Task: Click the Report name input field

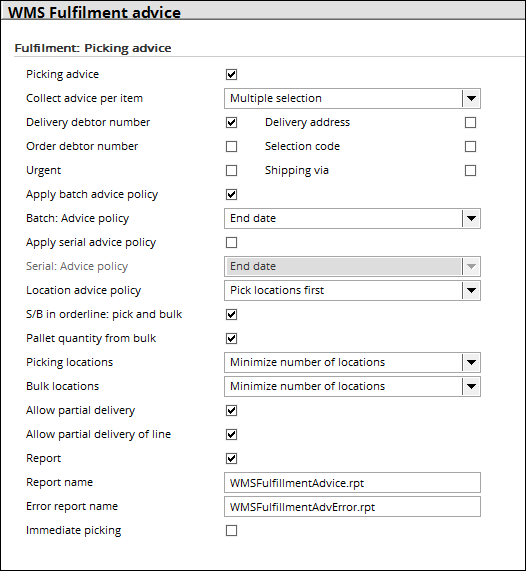Action: pos(352,483)
